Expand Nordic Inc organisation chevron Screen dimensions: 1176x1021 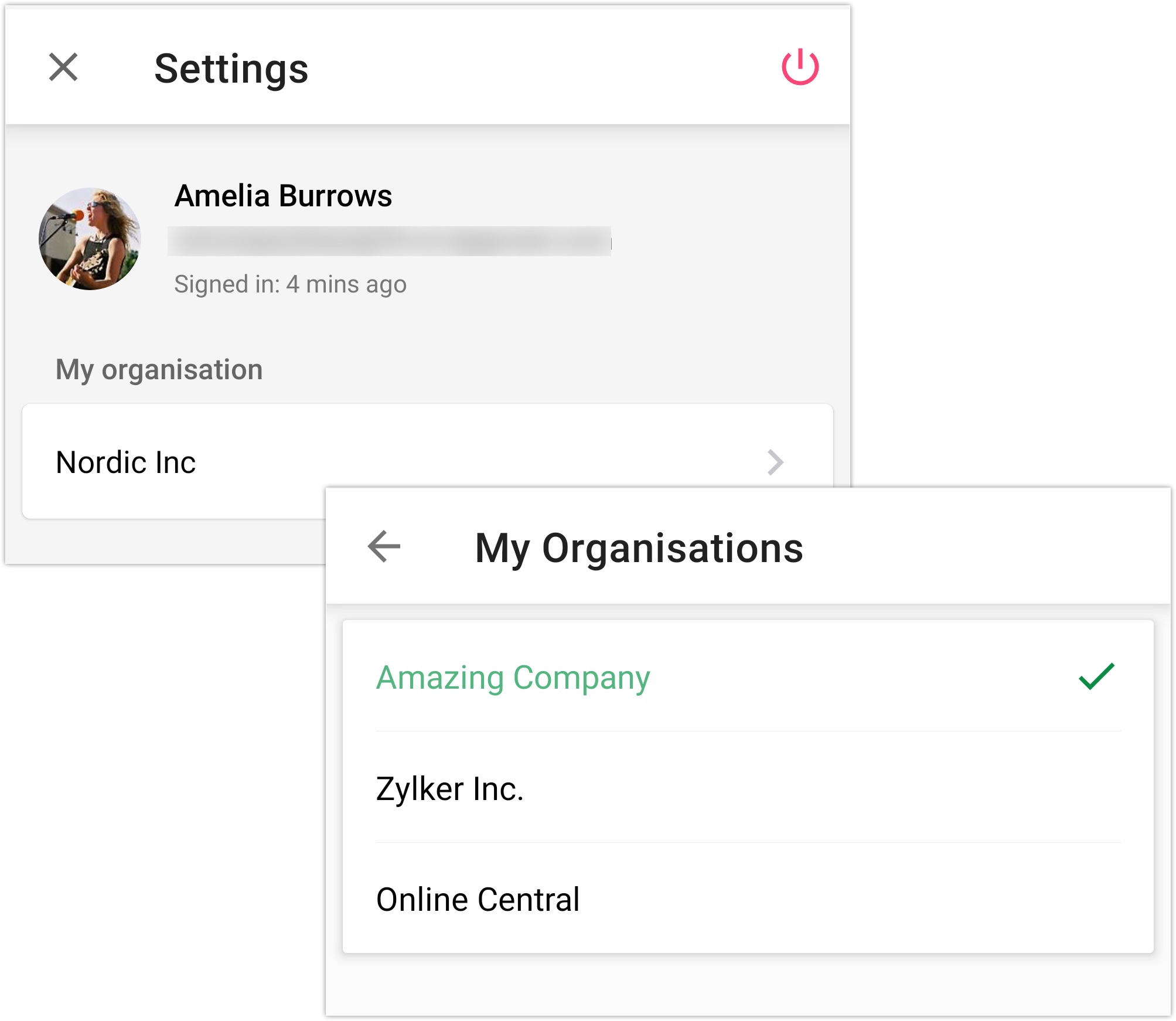[x=775, y=462]
